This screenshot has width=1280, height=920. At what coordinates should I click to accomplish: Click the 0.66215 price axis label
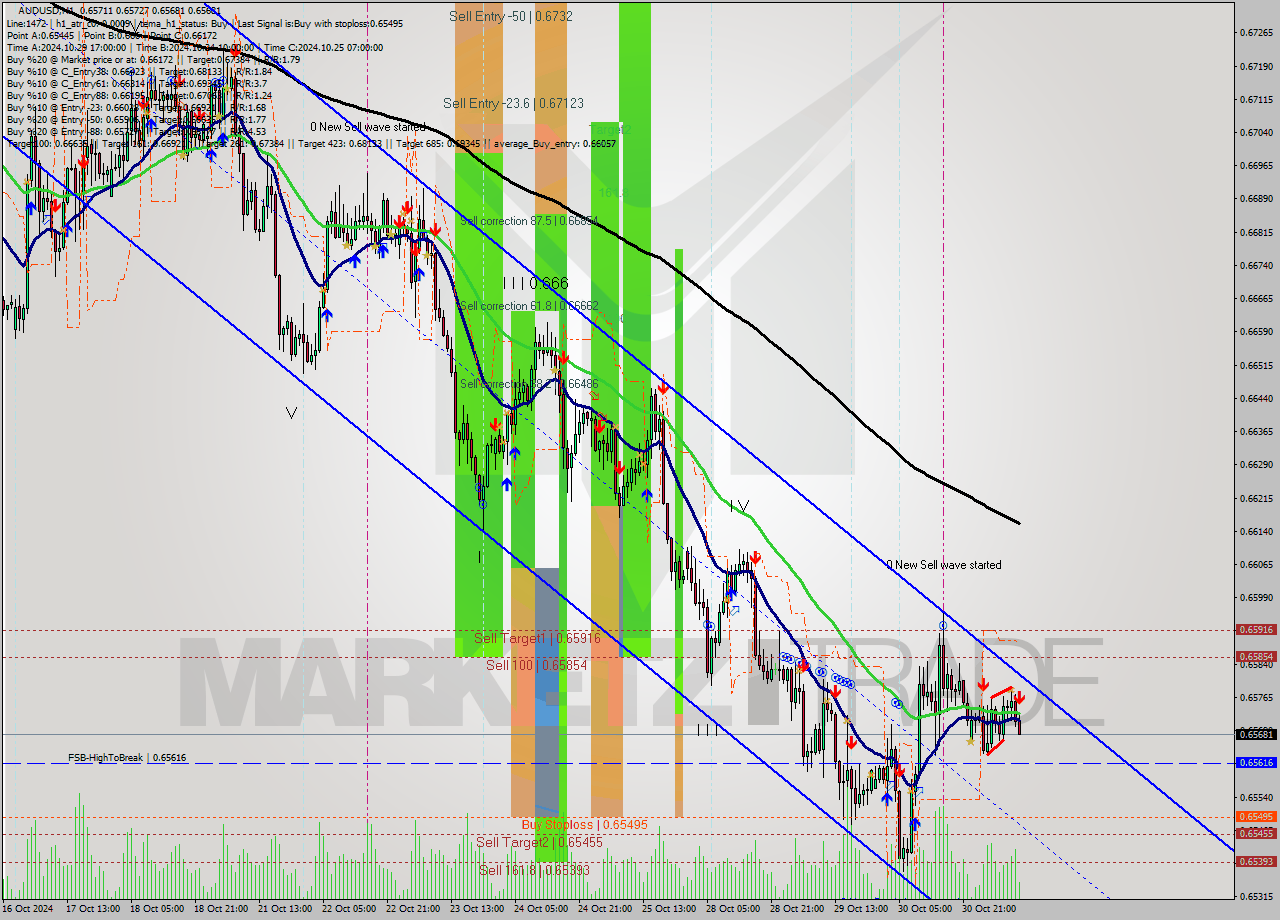point(1255,499)
